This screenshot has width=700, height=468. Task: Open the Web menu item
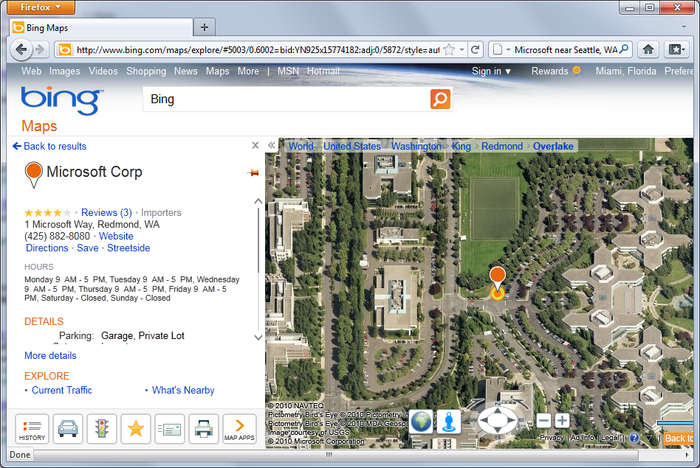coord(31,71)
